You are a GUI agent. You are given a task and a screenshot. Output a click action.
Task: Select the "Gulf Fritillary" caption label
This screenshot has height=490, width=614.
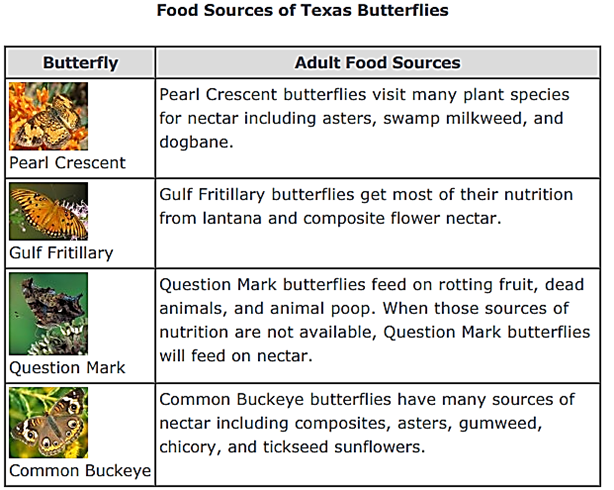[61, 253]
